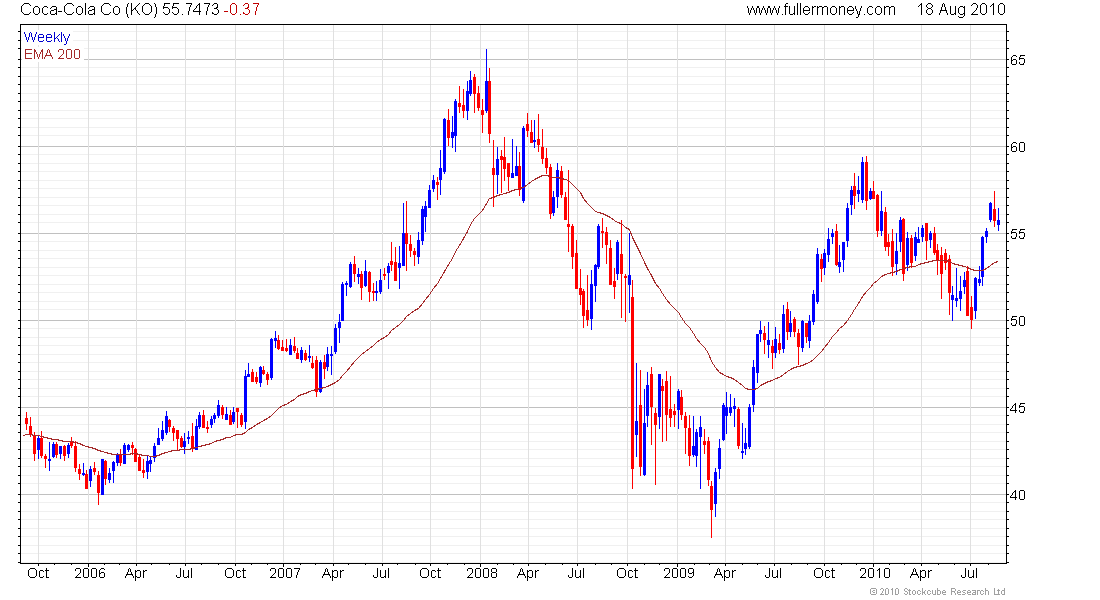
Task: Open the www.fullermoney.com text link
Action: 821,9
